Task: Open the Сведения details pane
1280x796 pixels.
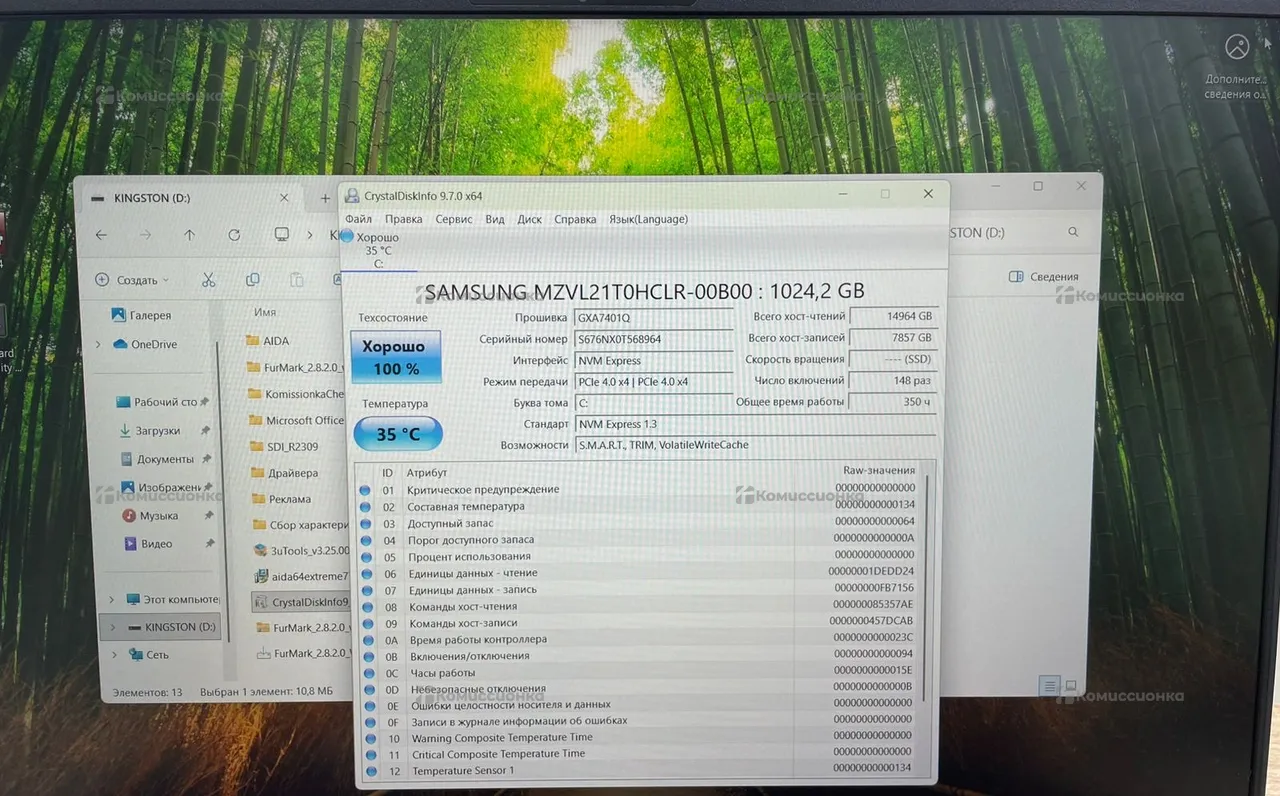Action: 1044,277
